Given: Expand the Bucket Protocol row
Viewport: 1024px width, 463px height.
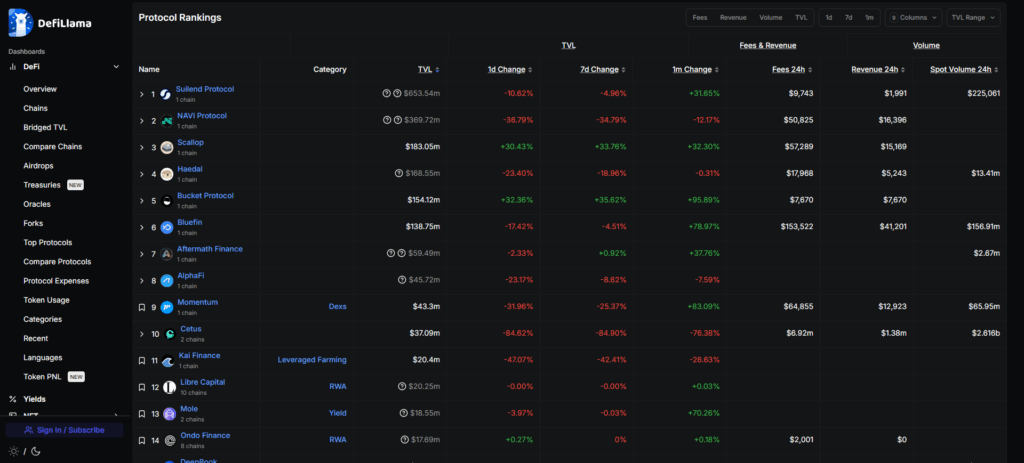Looking at the screenshot, I should [x=142, y=201].
